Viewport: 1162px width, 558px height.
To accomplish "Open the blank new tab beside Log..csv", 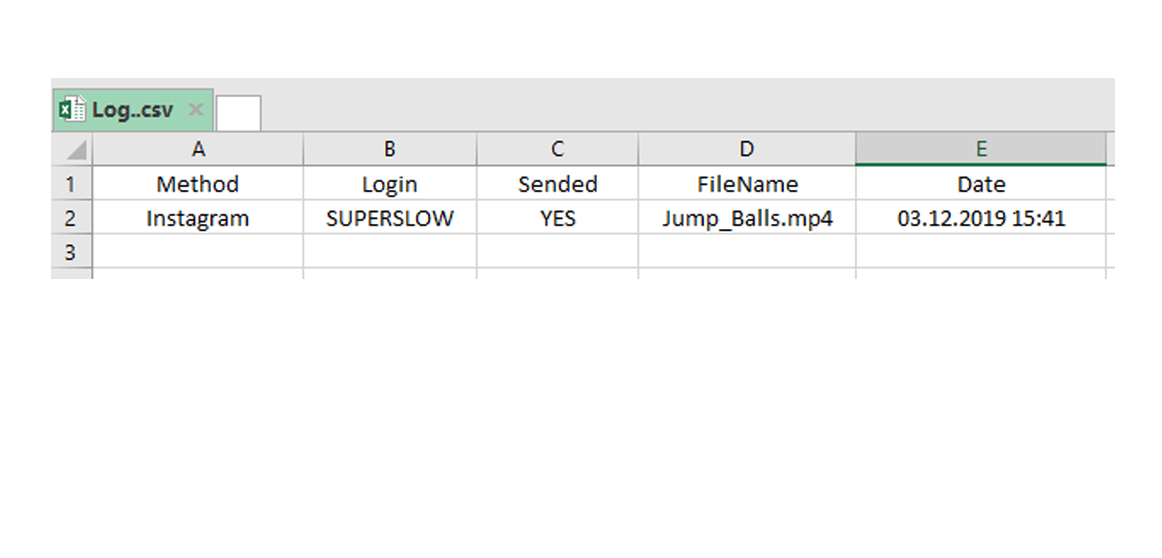I will (239, 113).
